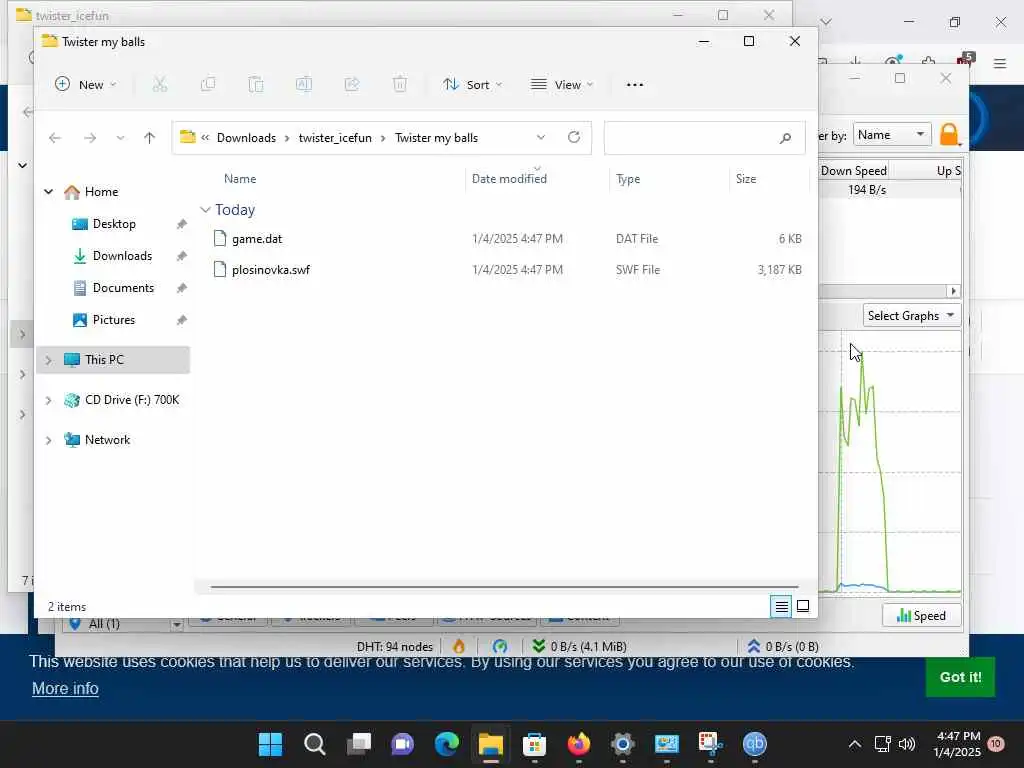
Task: Expand Network tree node
Action: pyautogui.click(x=48, y=440)
